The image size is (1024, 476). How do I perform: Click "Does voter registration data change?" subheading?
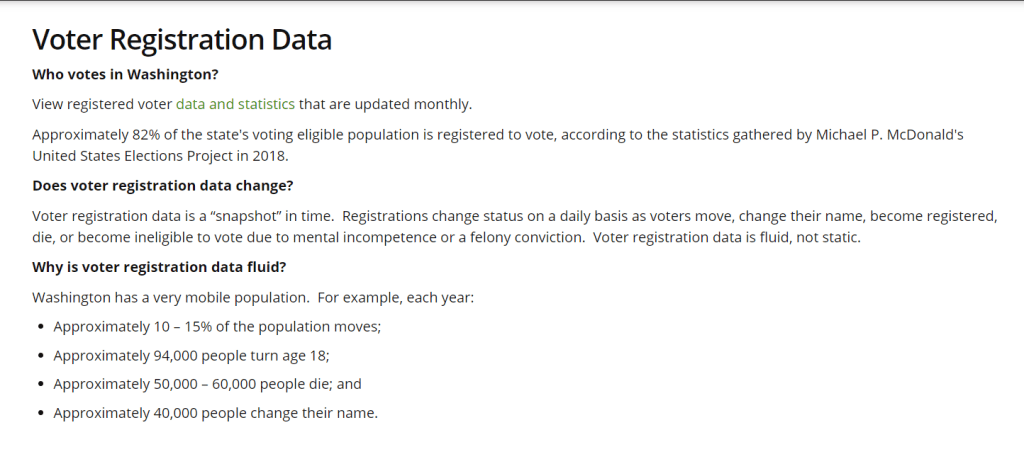click(162, 186)
